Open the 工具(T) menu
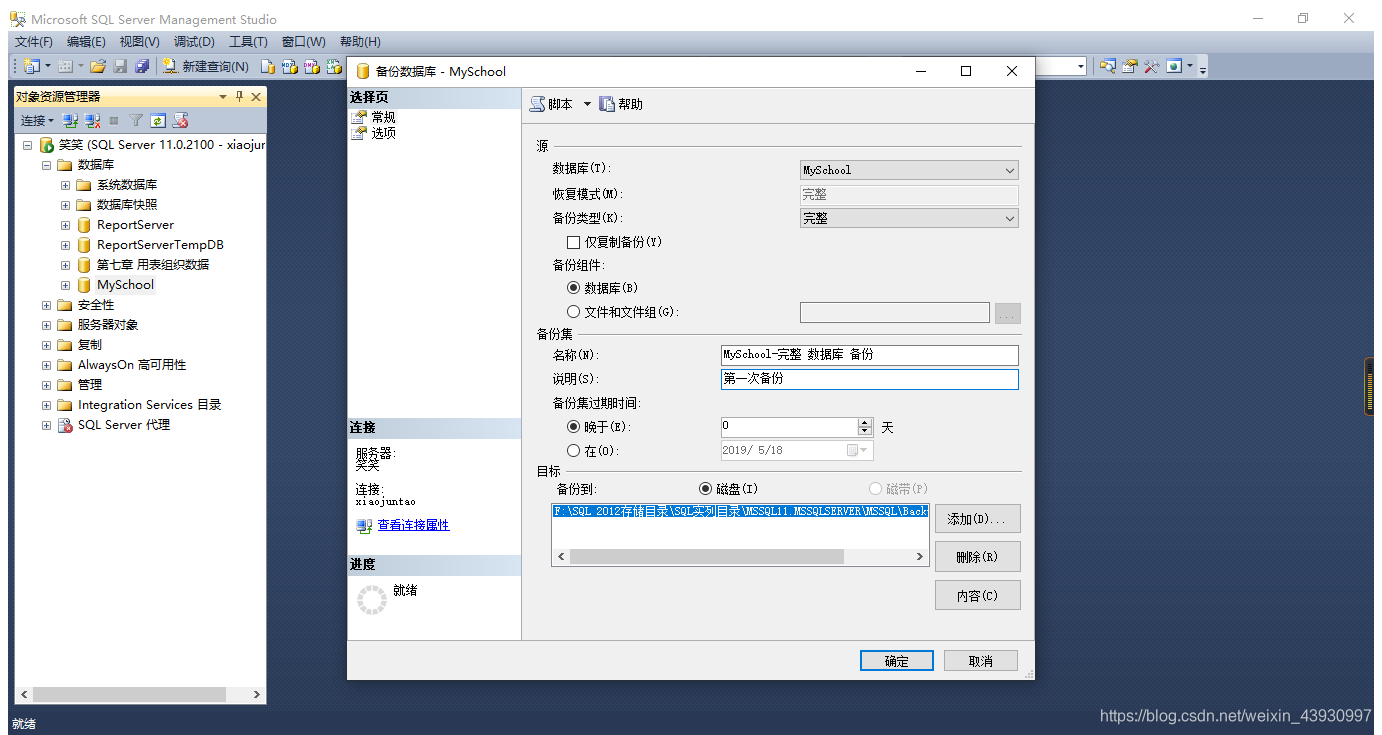The height and width of the screenshot is (735, 1382). click(248, 42)
